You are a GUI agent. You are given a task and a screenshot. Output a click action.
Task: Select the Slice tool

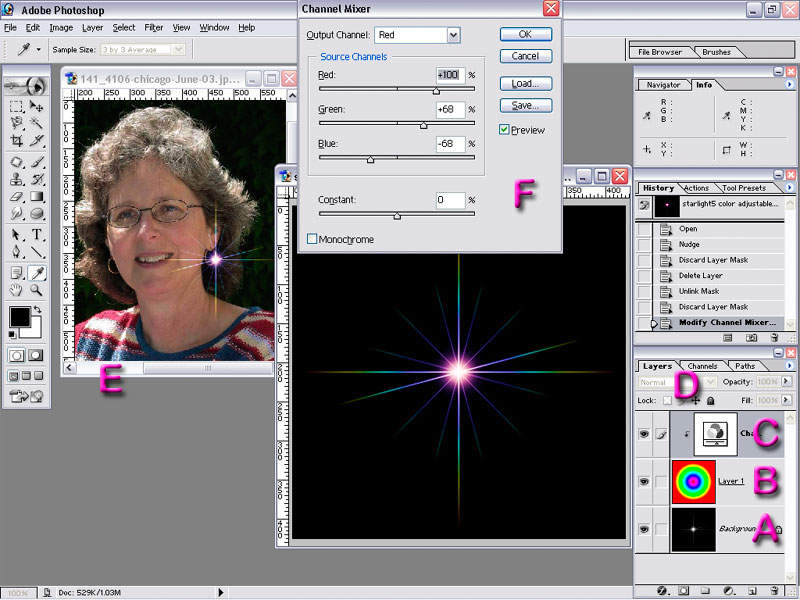[36, 140]
